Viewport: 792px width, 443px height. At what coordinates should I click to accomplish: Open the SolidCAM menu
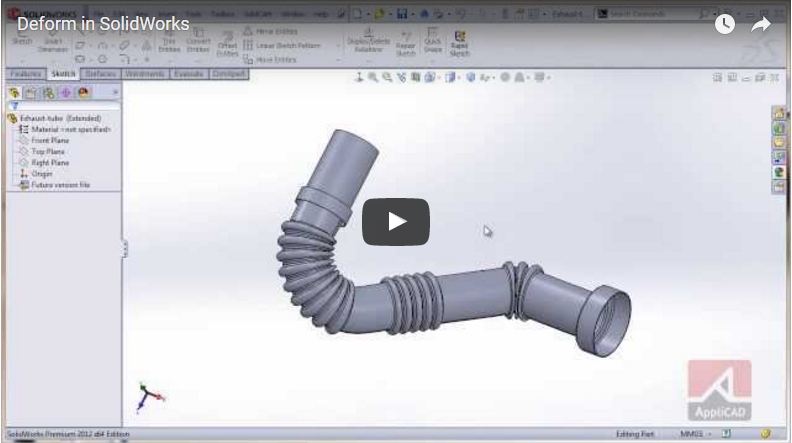click(258, 14)
